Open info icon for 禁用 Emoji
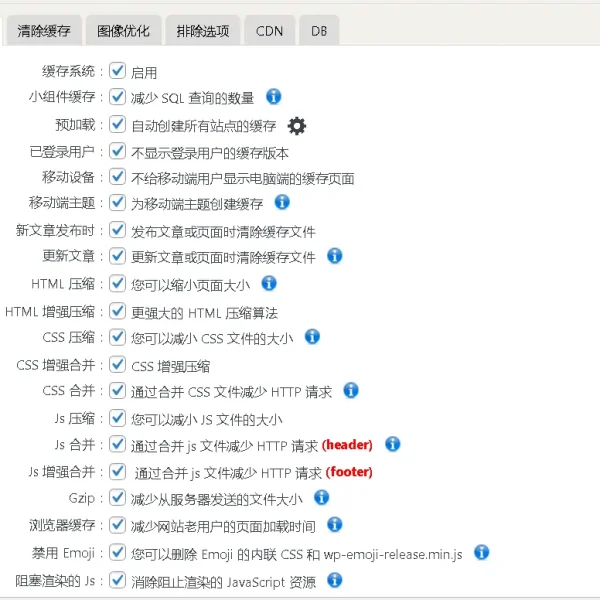 pos(481,552)
